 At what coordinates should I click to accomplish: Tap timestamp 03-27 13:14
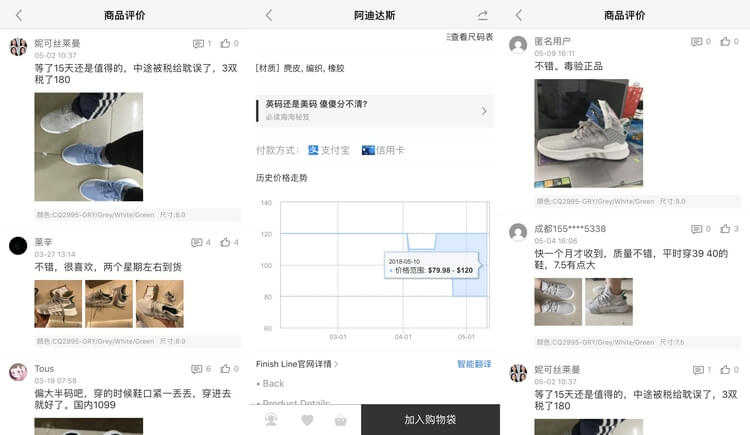click(x=55, y=254)
